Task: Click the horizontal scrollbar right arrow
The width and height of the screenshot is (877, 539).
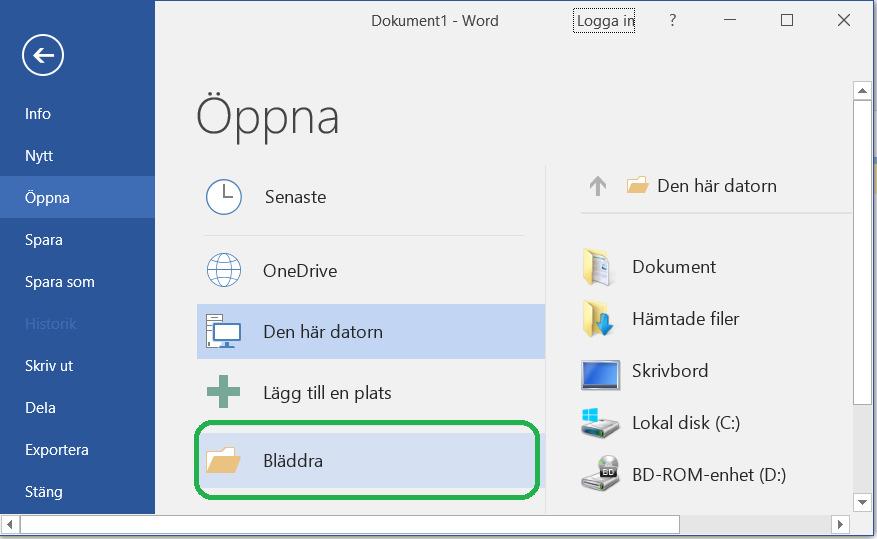Action: point(840,524)
